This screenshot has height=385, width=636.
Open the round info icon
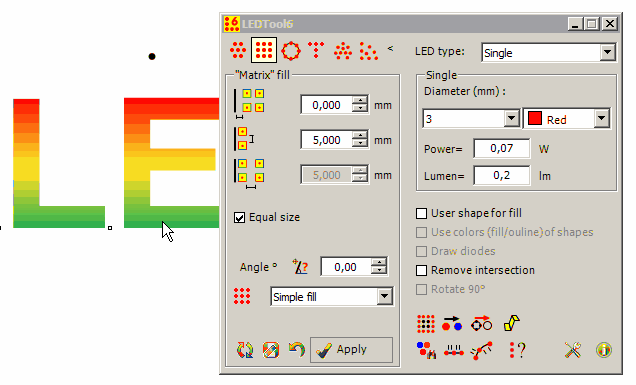tap(604, 350)
